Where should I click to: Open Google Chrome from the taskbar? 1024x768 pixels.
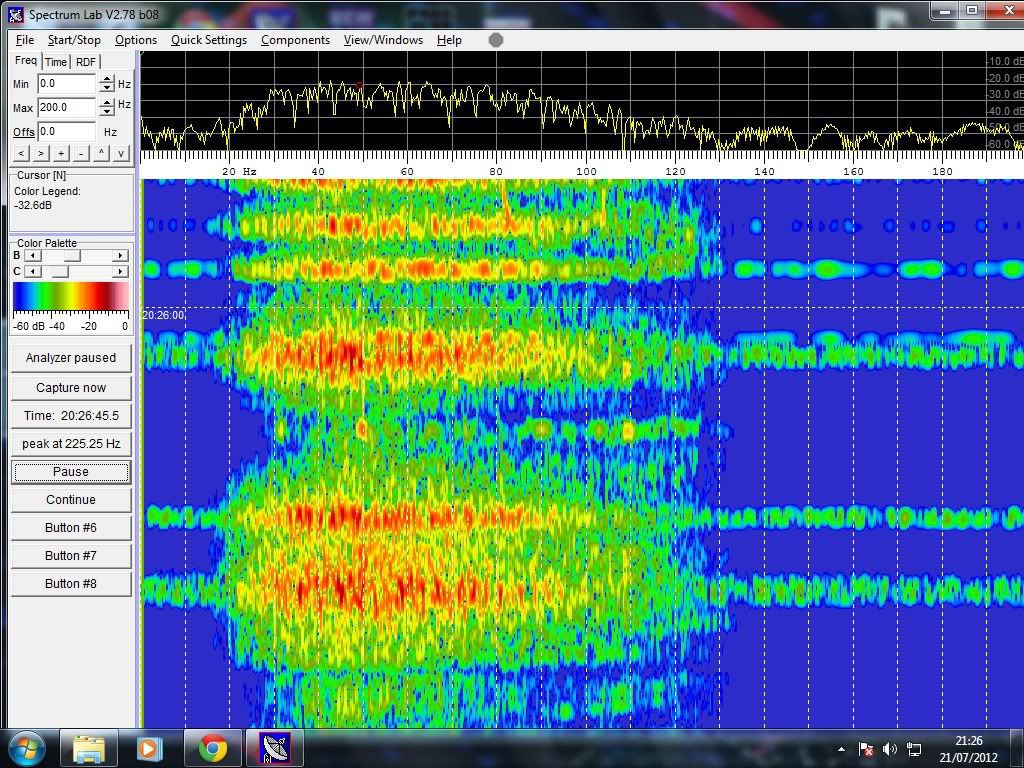point(212,748)
